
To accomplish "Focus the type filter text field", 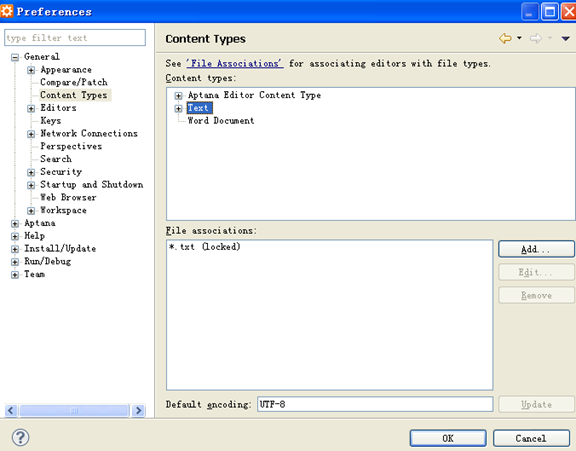I will pos(75,38).
